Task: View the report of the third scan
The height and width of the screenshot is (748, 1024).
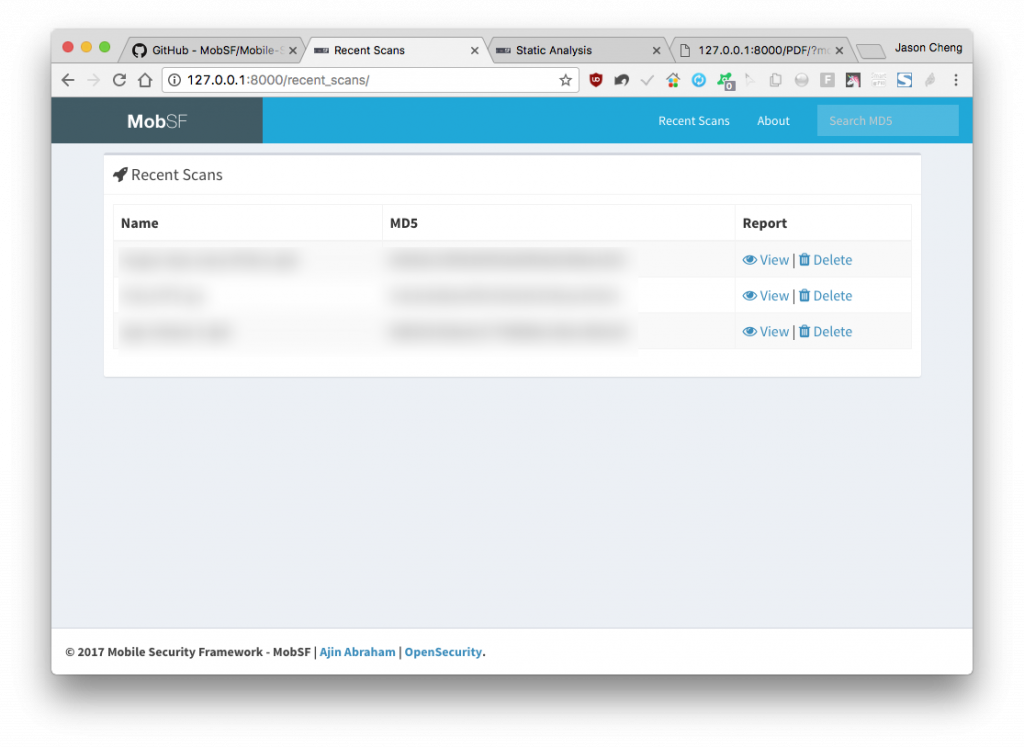Action: [x=765, y=332]
